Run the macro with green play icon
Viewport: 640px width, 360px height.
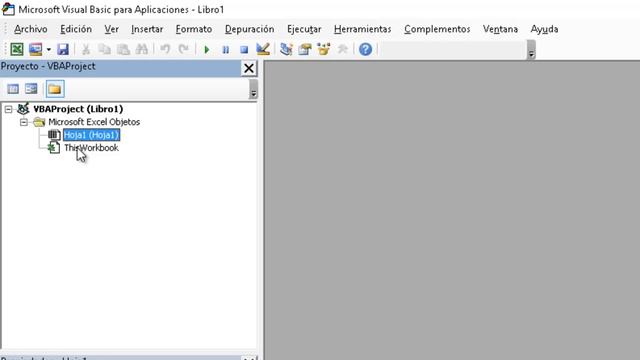coord(207,49)
